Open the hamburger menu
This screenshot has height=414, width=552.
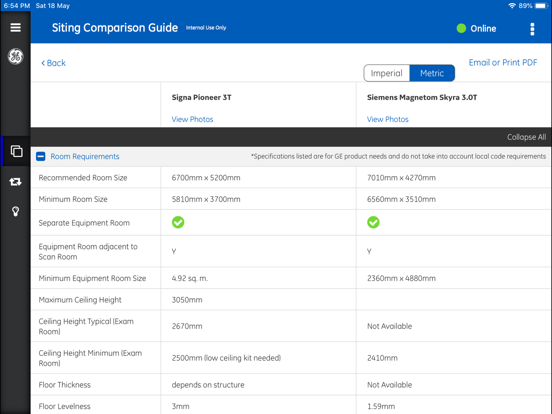click(15, 27)
